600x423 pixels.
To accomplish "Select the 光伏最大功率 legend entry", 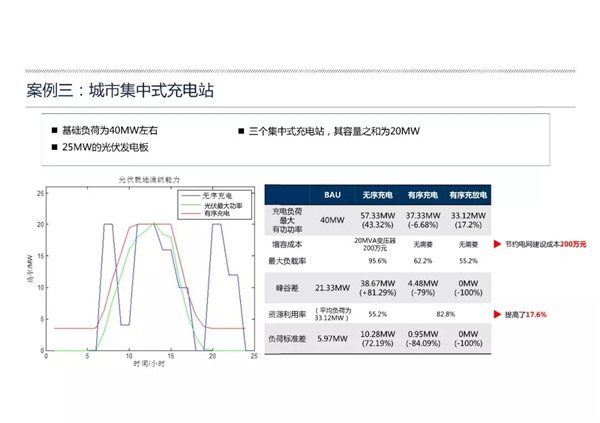I will point(209,204).
